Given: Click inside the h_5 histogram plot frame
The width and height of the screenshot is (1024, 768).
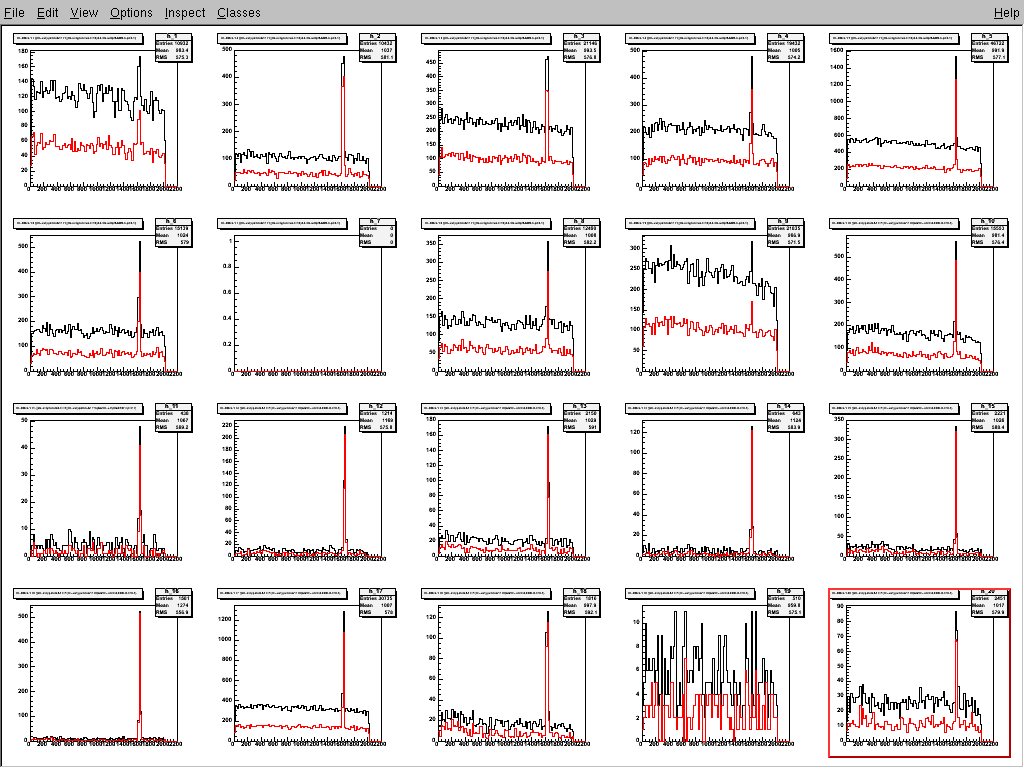Looking at the screenshot, I should 920,119.
